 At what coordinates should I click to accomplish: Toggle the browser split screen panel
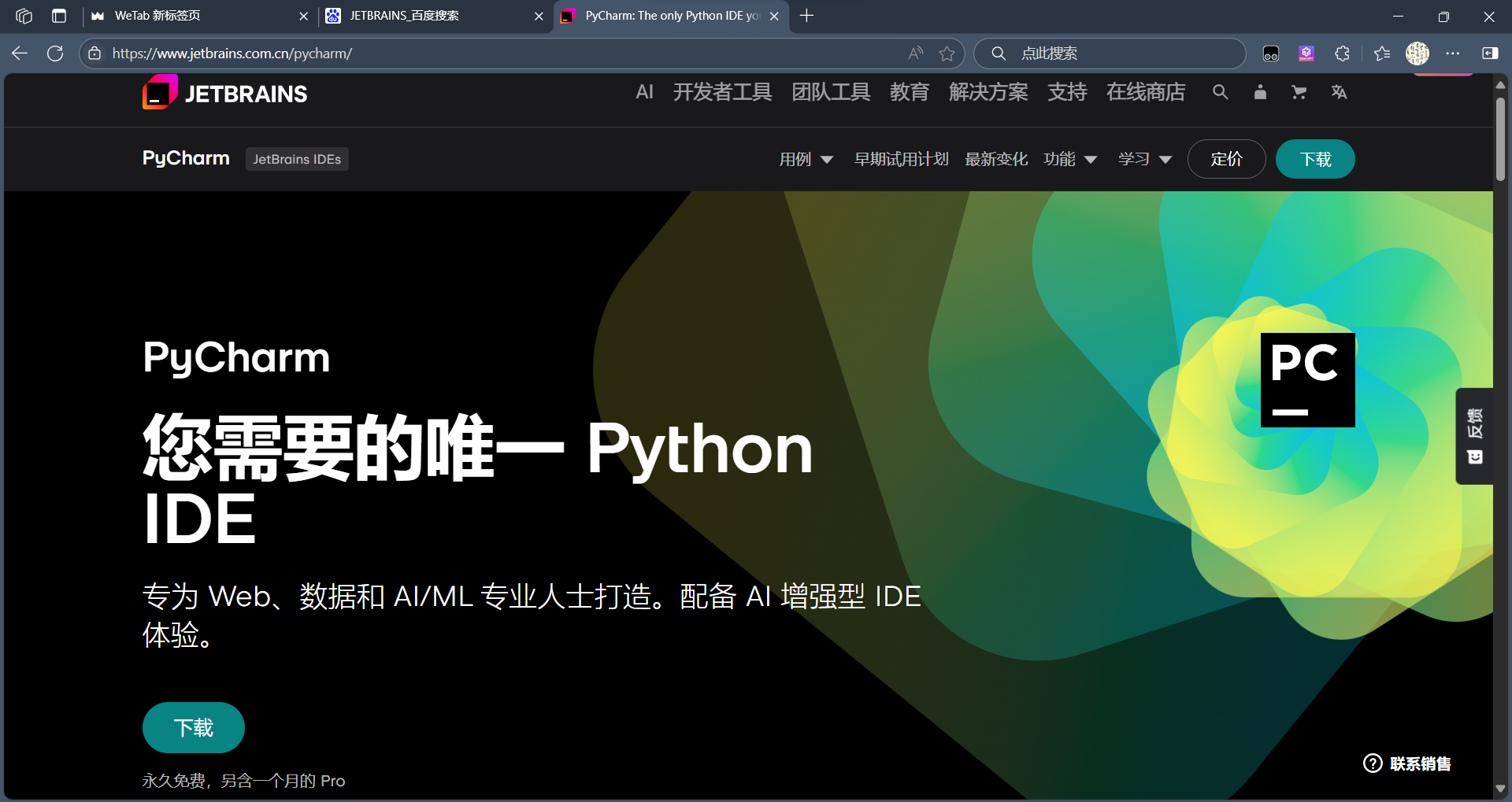click(1489, 53)
